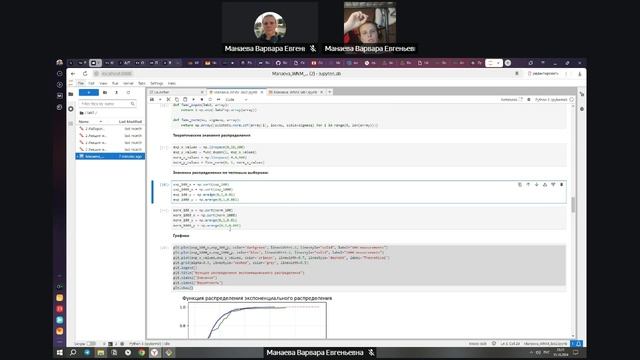640x360 pixels.
Task: Move the active cell down
Action: [x=536, y=185]
